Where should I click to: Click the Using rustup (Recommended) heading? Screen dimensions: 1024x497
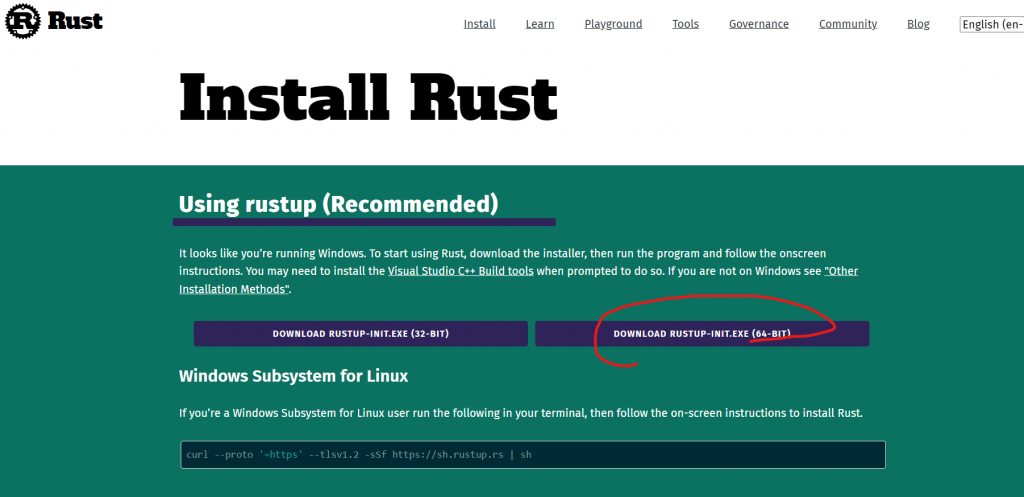[338, 204]
